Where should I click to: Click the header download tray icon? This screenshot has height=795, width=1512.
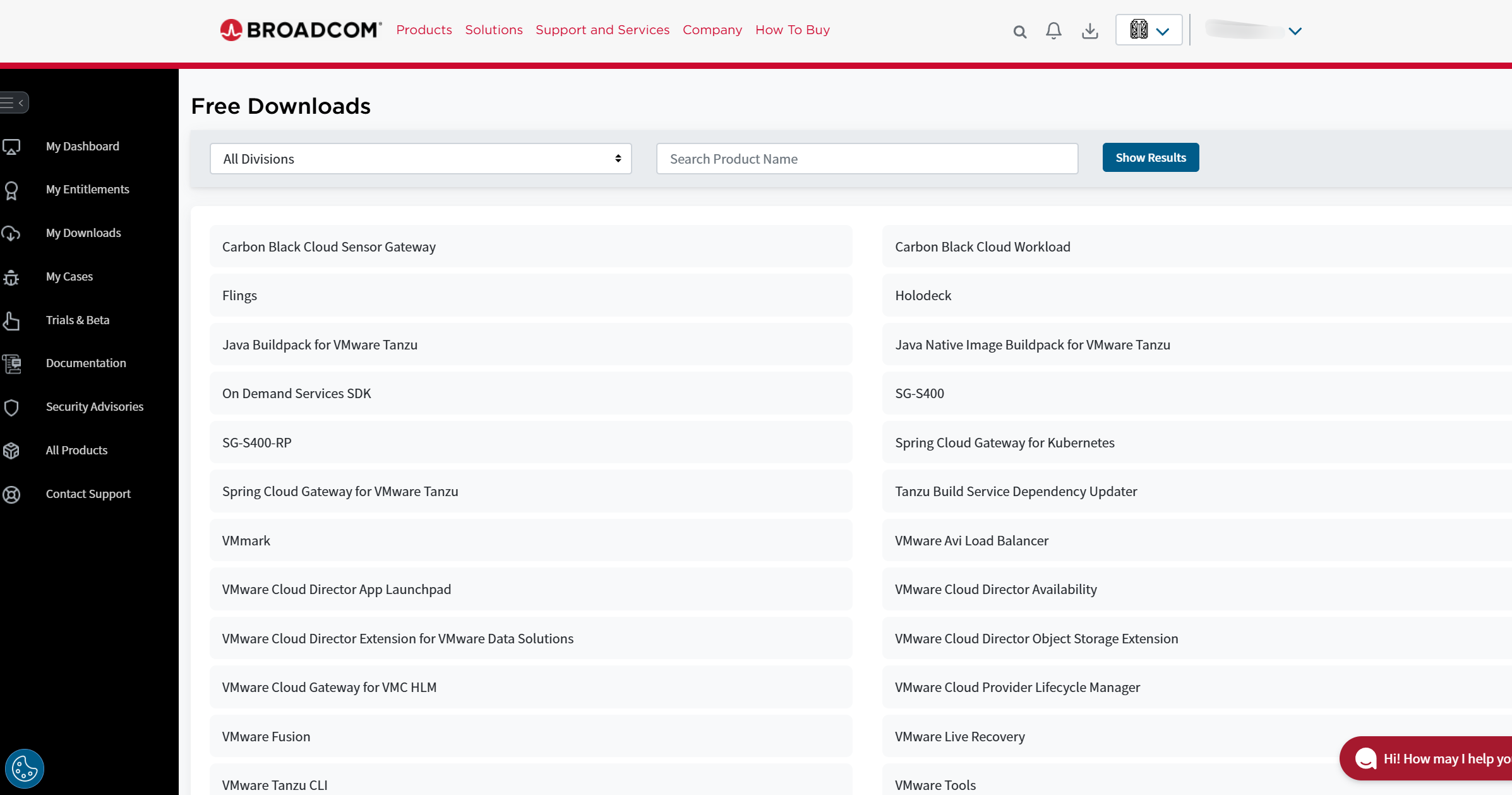tap(1089, 30)
